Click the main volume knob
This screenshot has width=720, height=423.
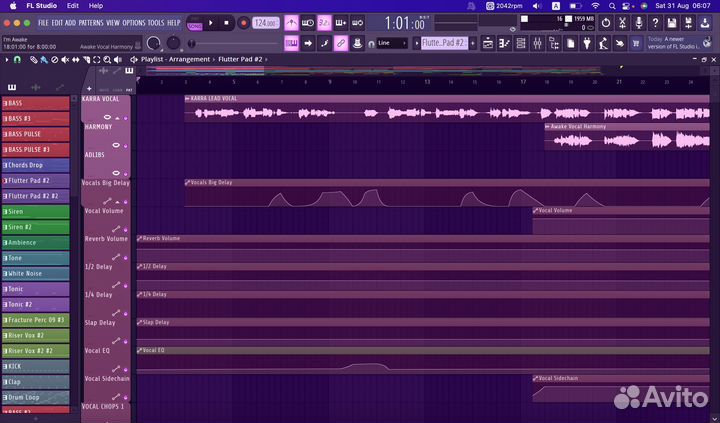(x=153, y=44)
